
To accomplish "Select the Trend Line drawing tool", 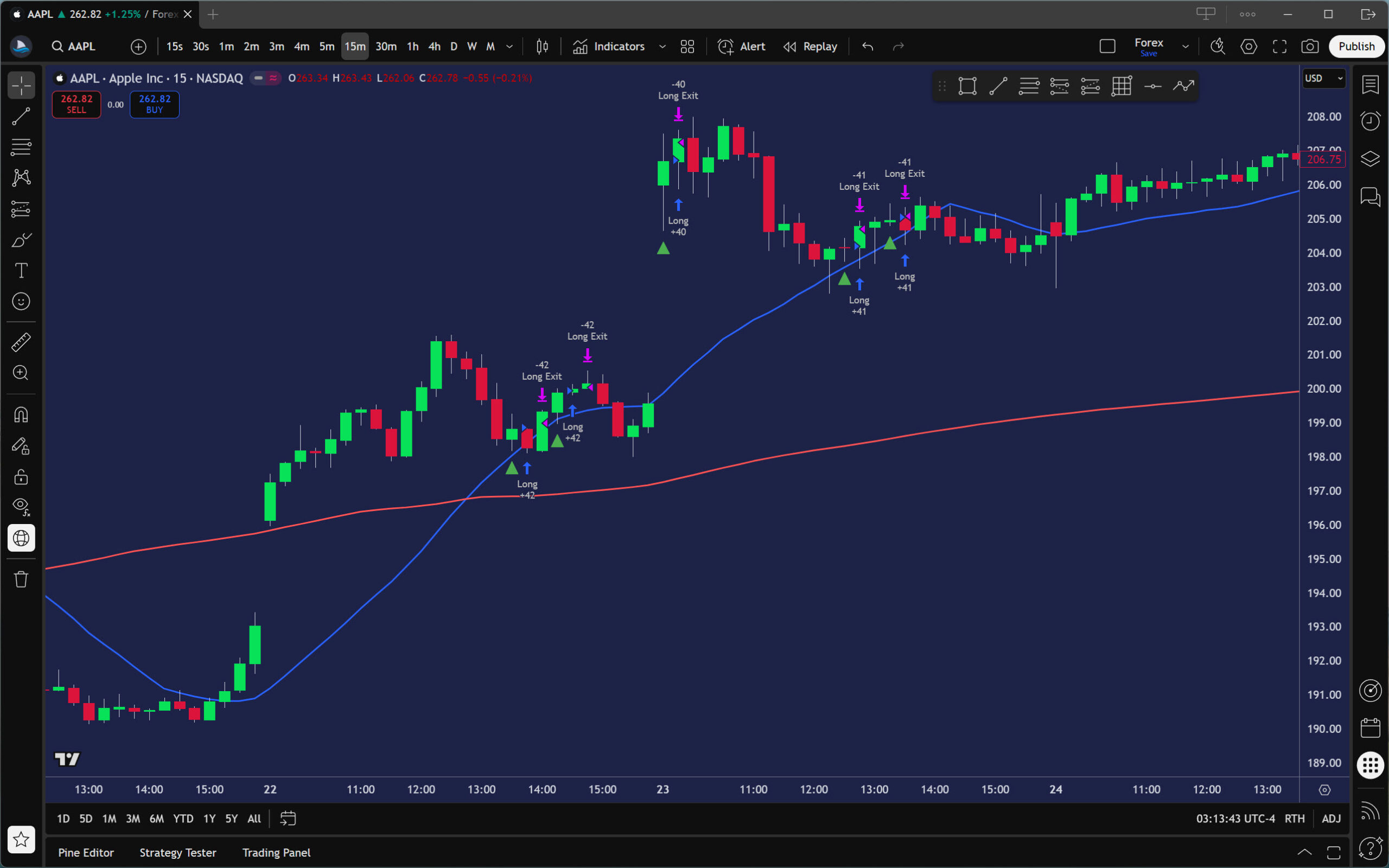I will [21, 117].
